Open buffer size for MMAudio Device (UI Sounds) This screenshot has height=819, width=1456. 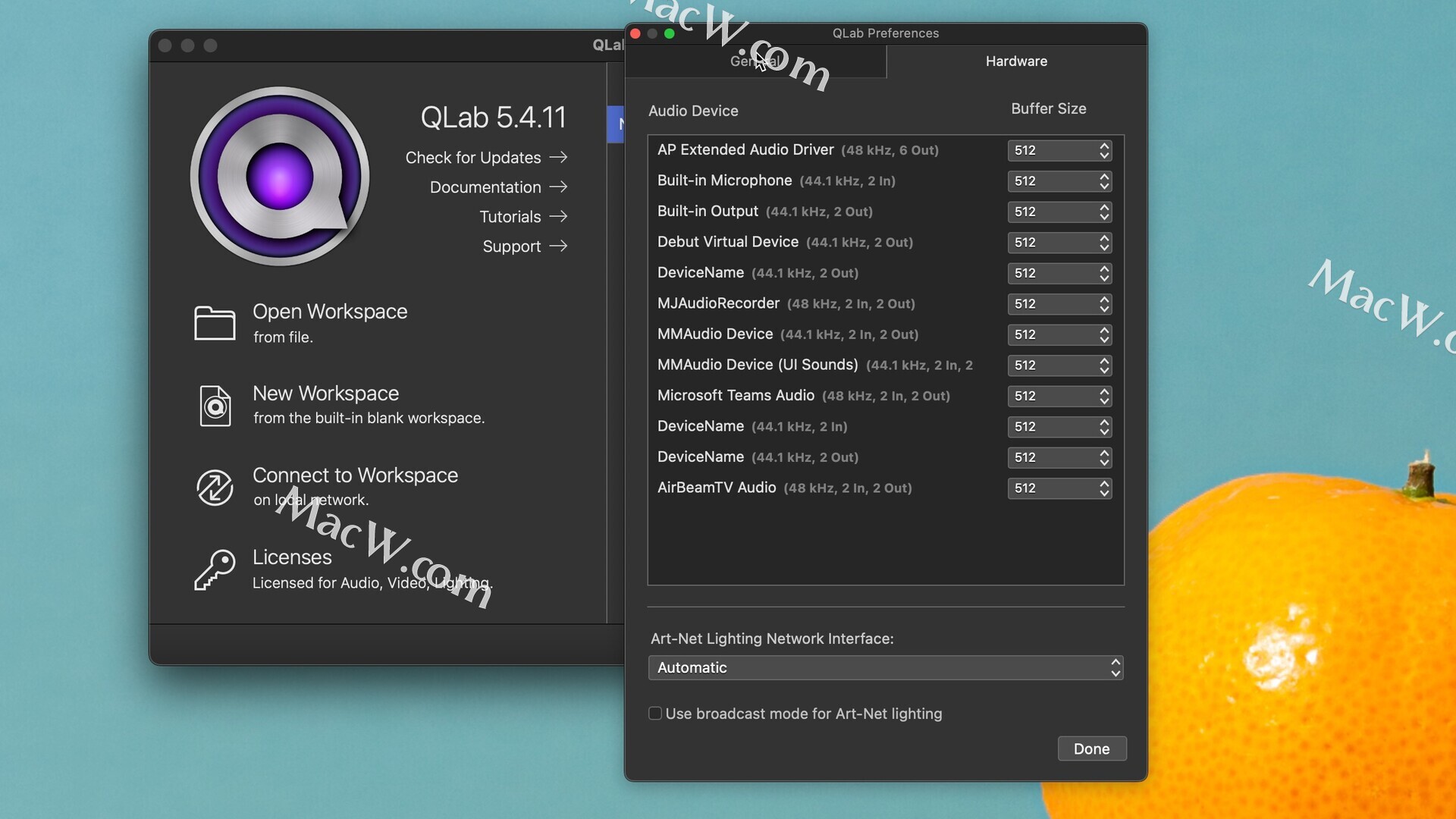click(x=1059, y=366)
